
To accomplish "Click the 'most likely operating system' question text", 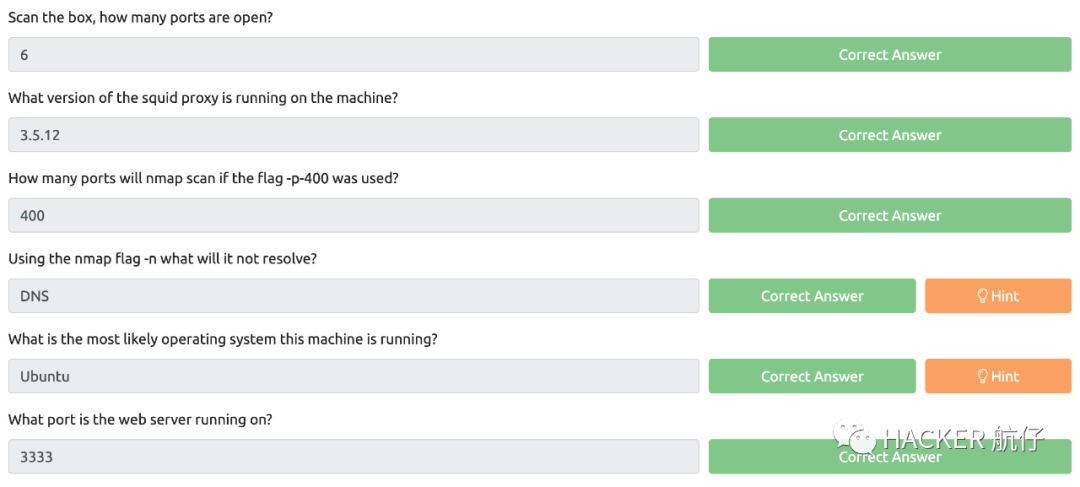I will point(222,339).
